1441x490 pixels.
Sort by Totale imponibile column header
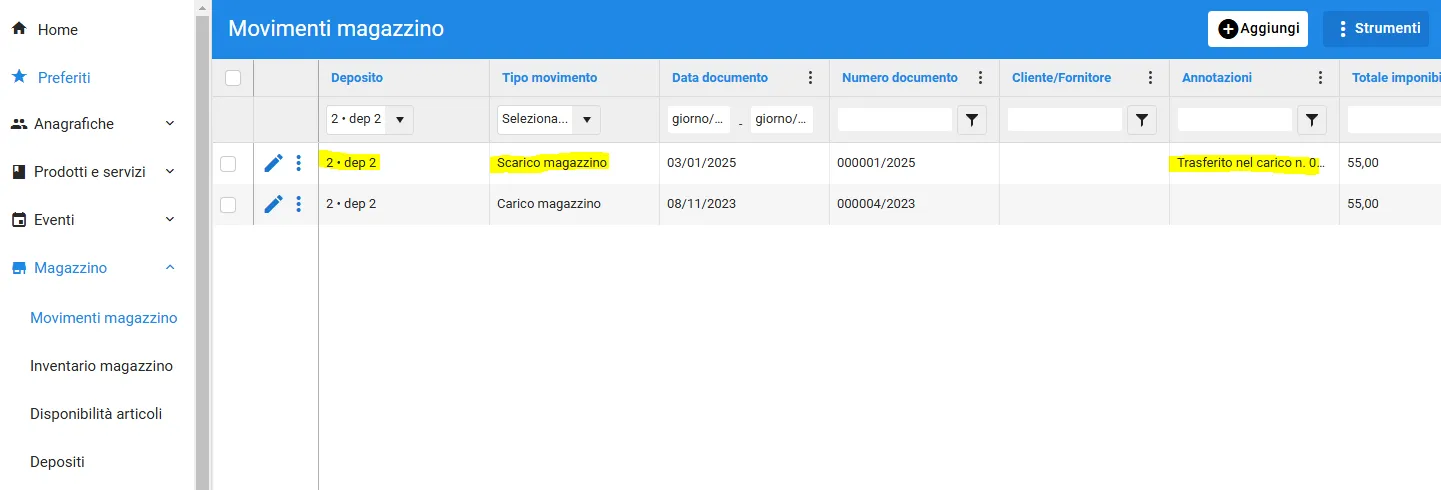click(1396, 78)
